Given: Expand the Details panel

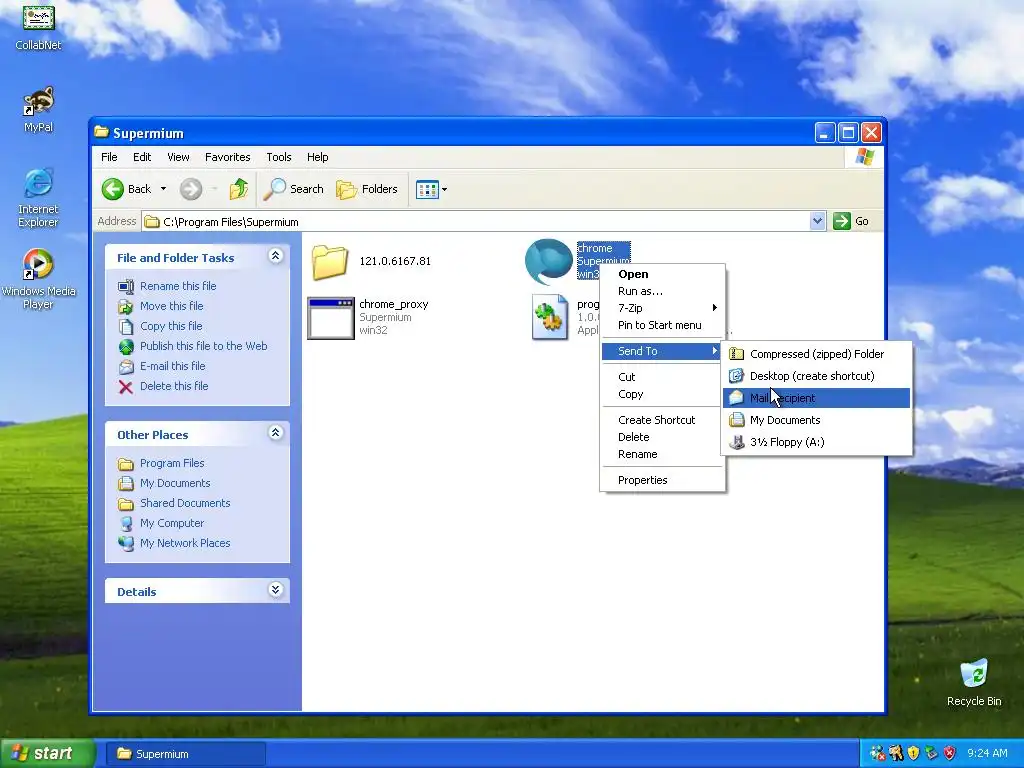Looking at the screenshot, I should click(x=276, y=590).
